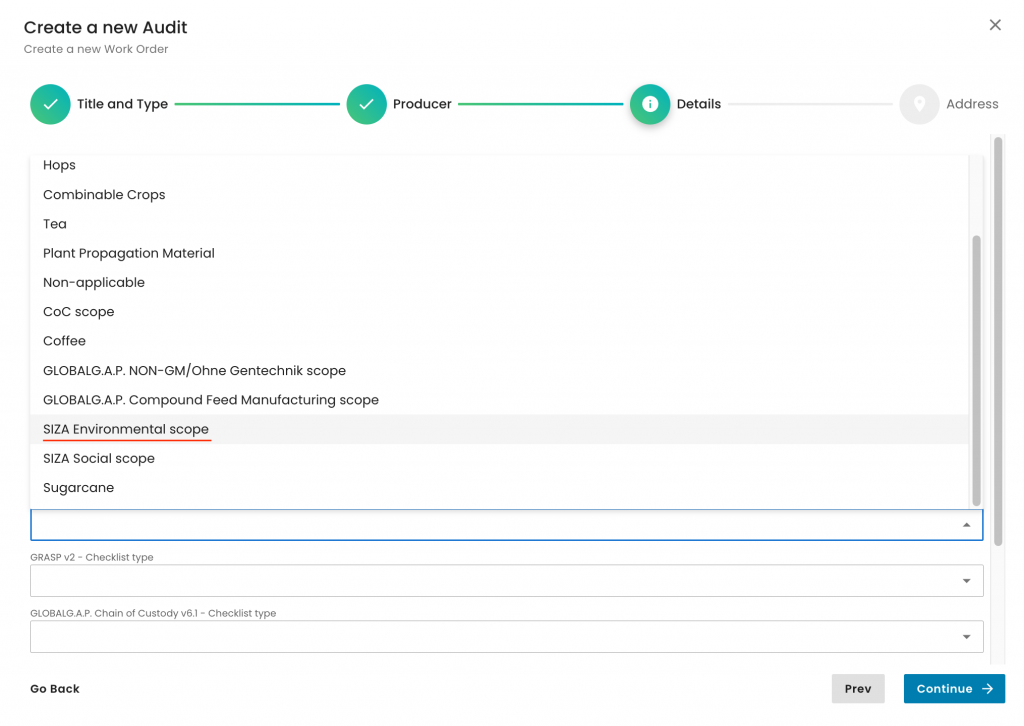Click the Title and Type checkmark icon
Image resolution: width=1024 pixels, height=726 pixels.
click(x=50, y=104)
